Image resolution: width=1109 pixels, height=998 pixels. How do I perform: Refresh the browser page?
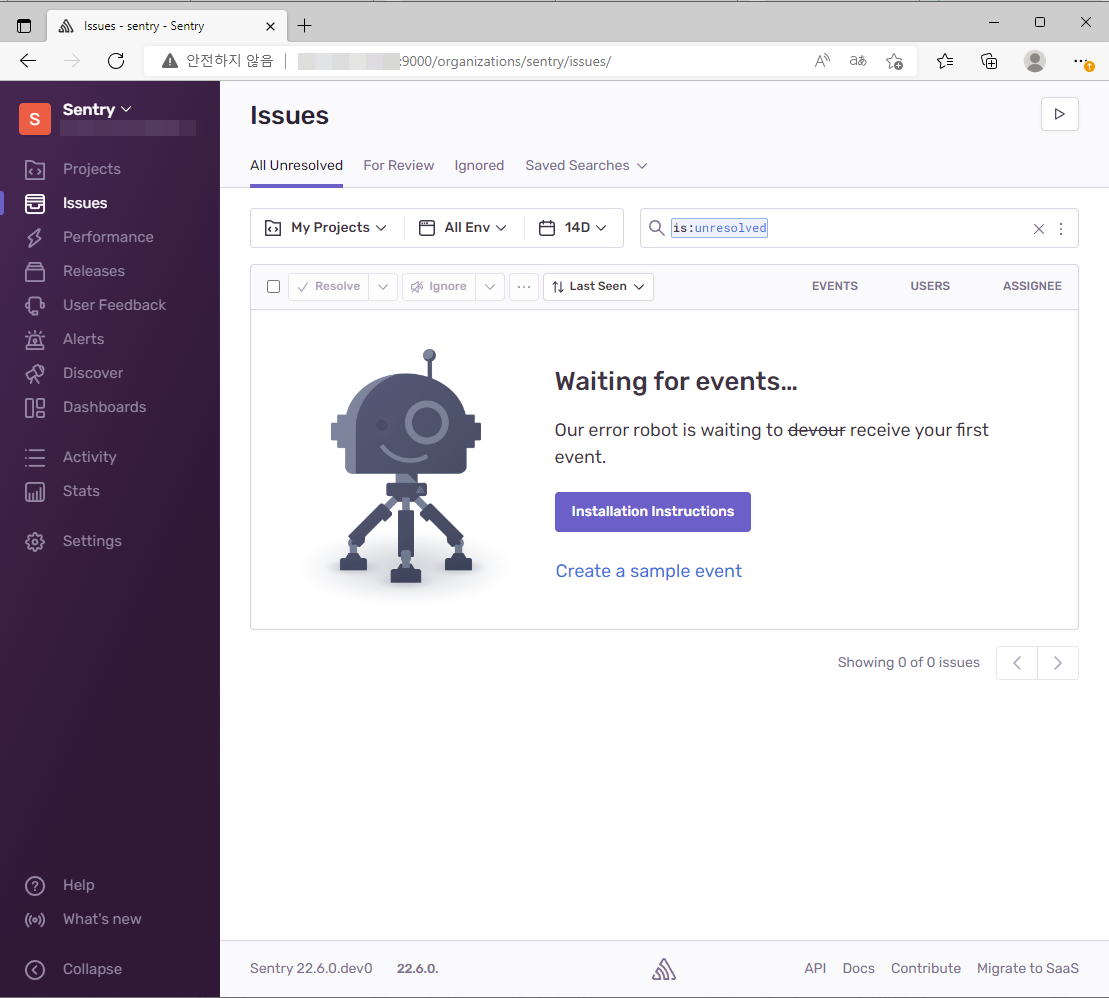click(116, 61)
